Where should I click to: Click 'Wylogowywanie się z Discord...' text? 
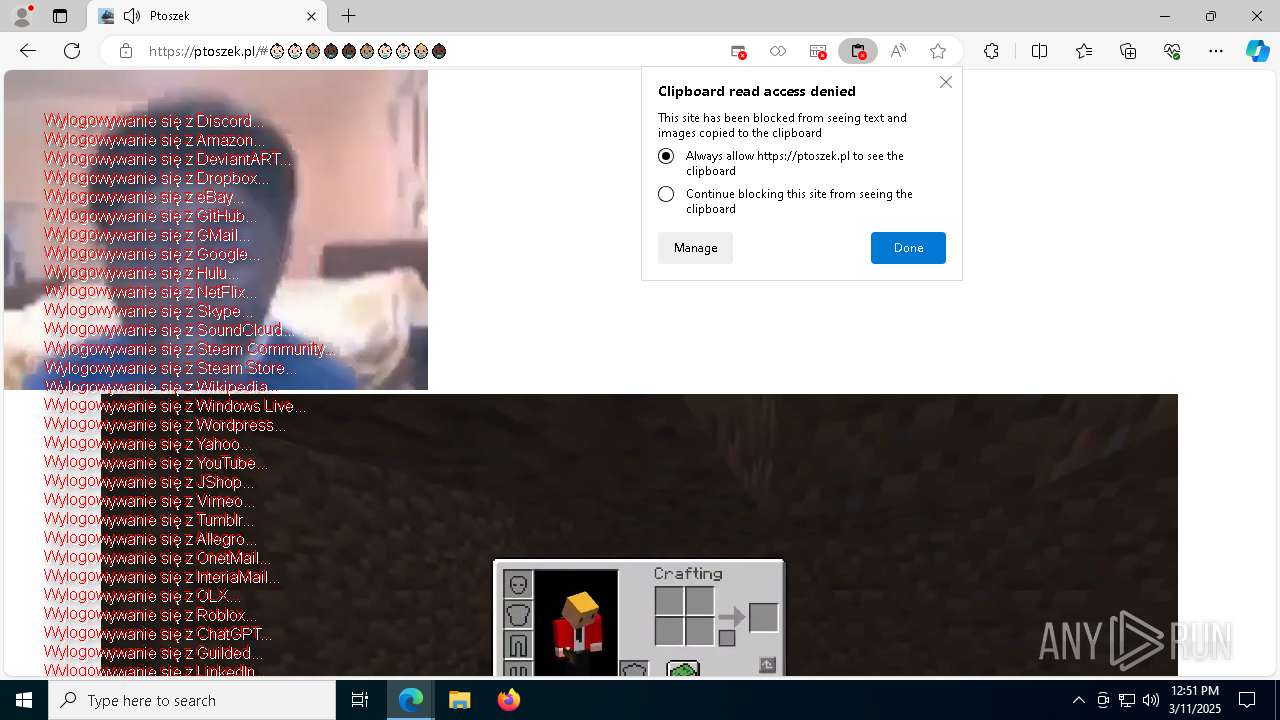point(154,121)
